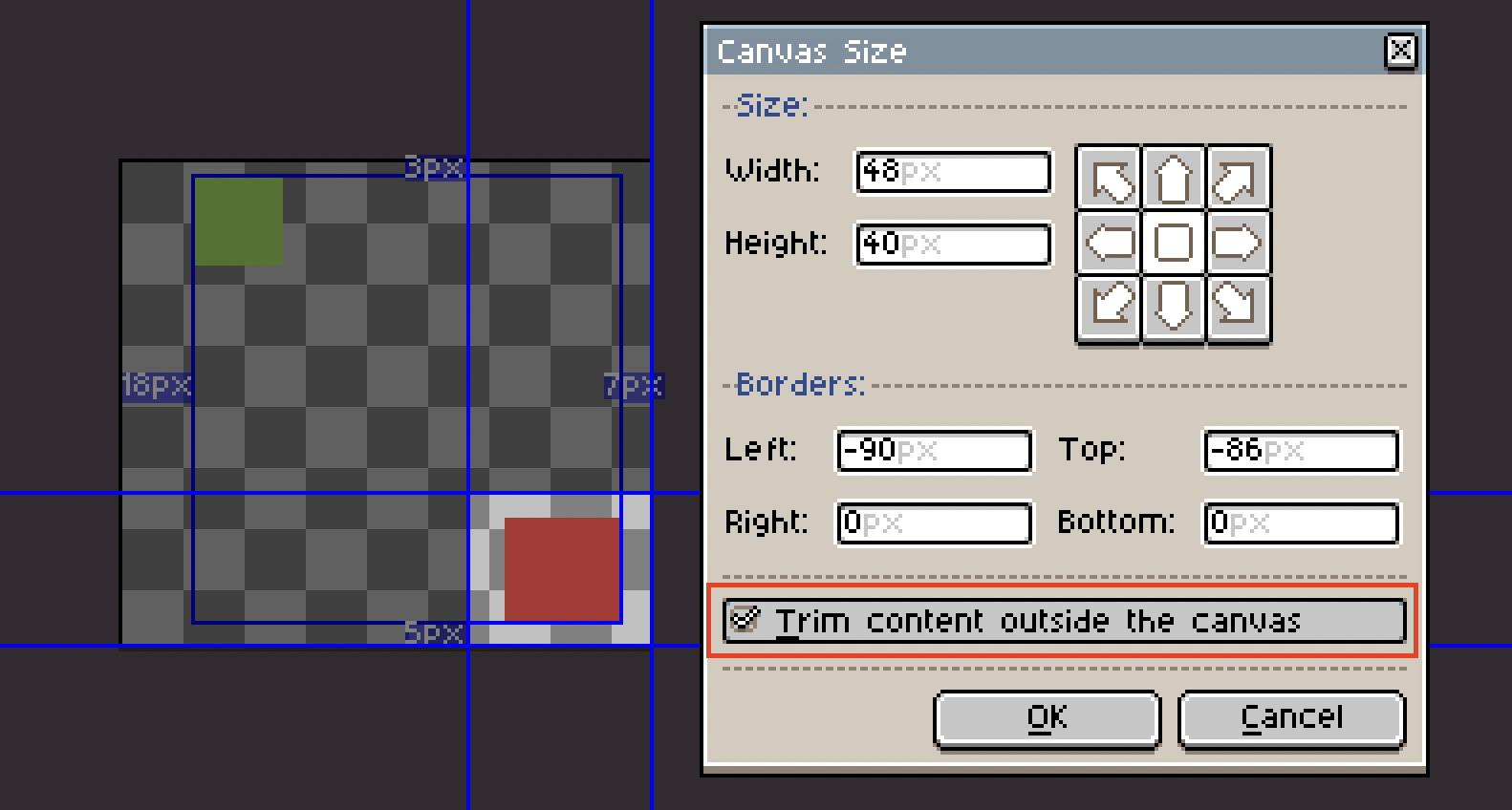Select the right anchor arrow

point(1238,243)
